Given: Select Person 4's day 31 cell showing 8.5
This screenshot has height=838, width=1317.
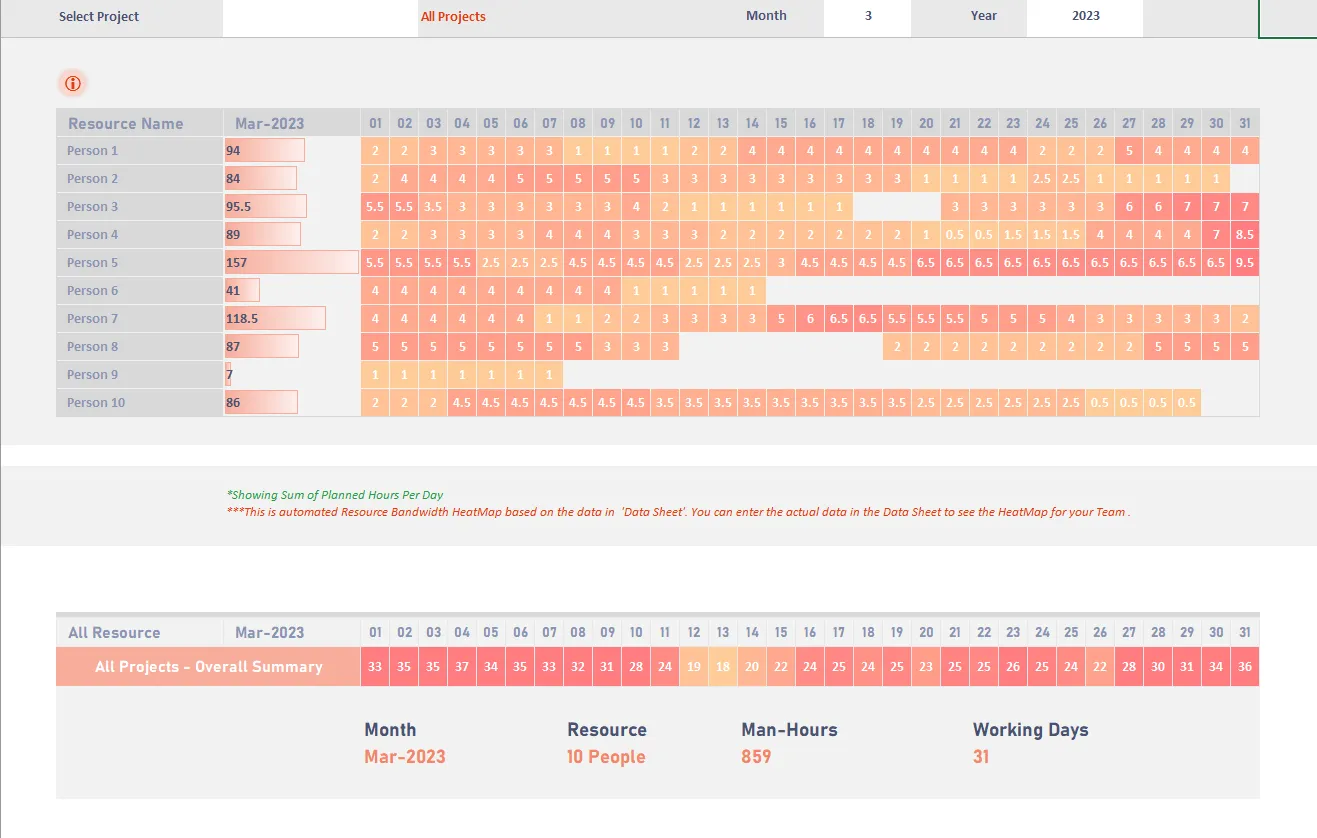Looking at the screenshot, I should pyautogui.click(x=1245, y=235).
